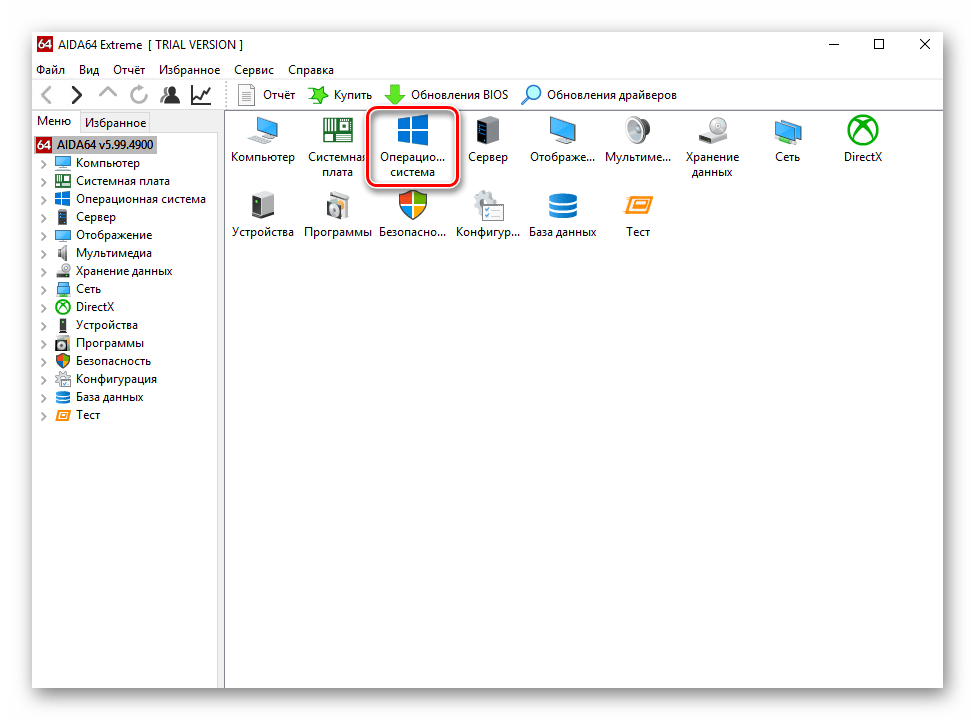Click the Купить button
975x720 pixels.
[340, 95]
